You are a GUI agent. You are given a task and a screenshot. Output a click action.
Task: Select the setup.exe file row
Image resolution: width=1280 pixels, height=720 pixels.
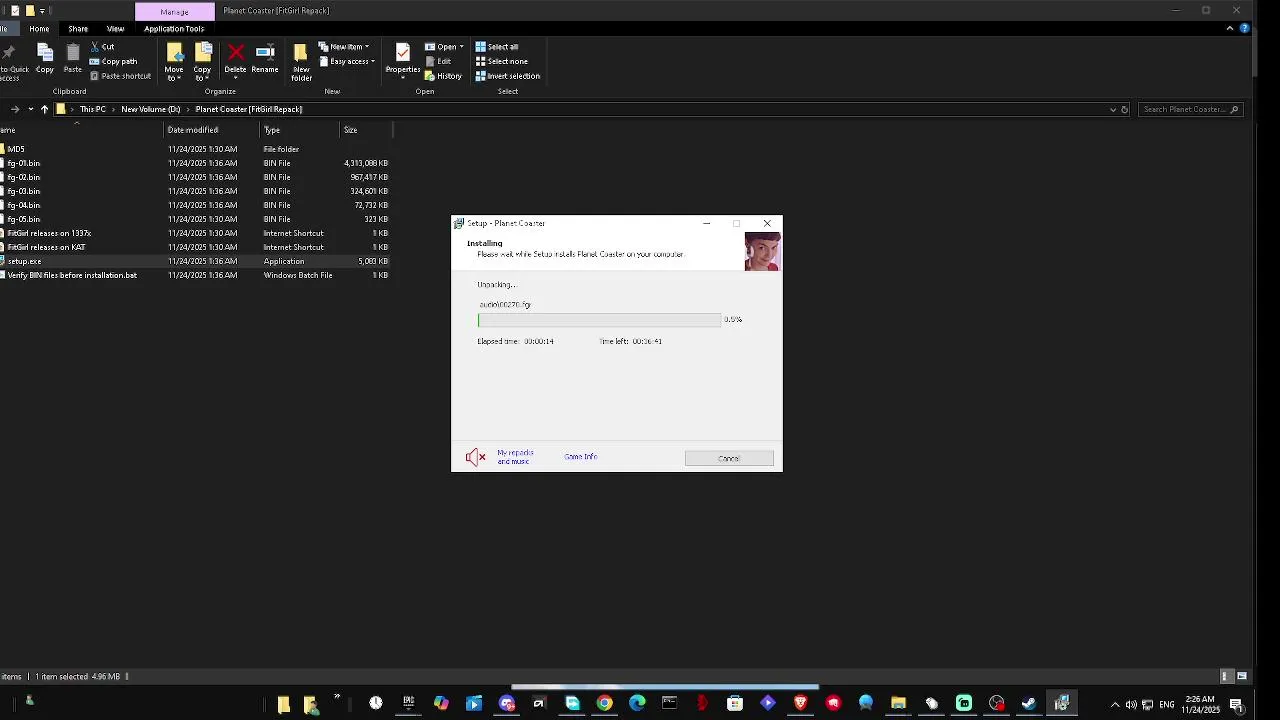pos(195,261)
